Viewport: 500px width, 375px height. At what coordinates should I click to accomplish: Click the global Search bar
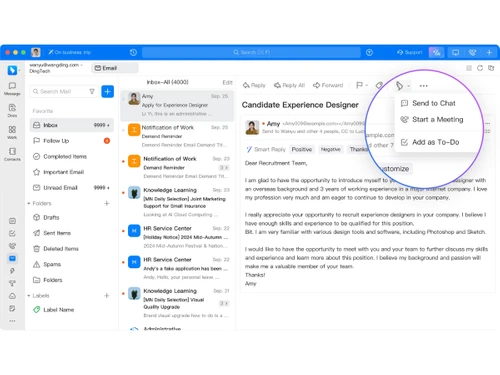point(251,52)
